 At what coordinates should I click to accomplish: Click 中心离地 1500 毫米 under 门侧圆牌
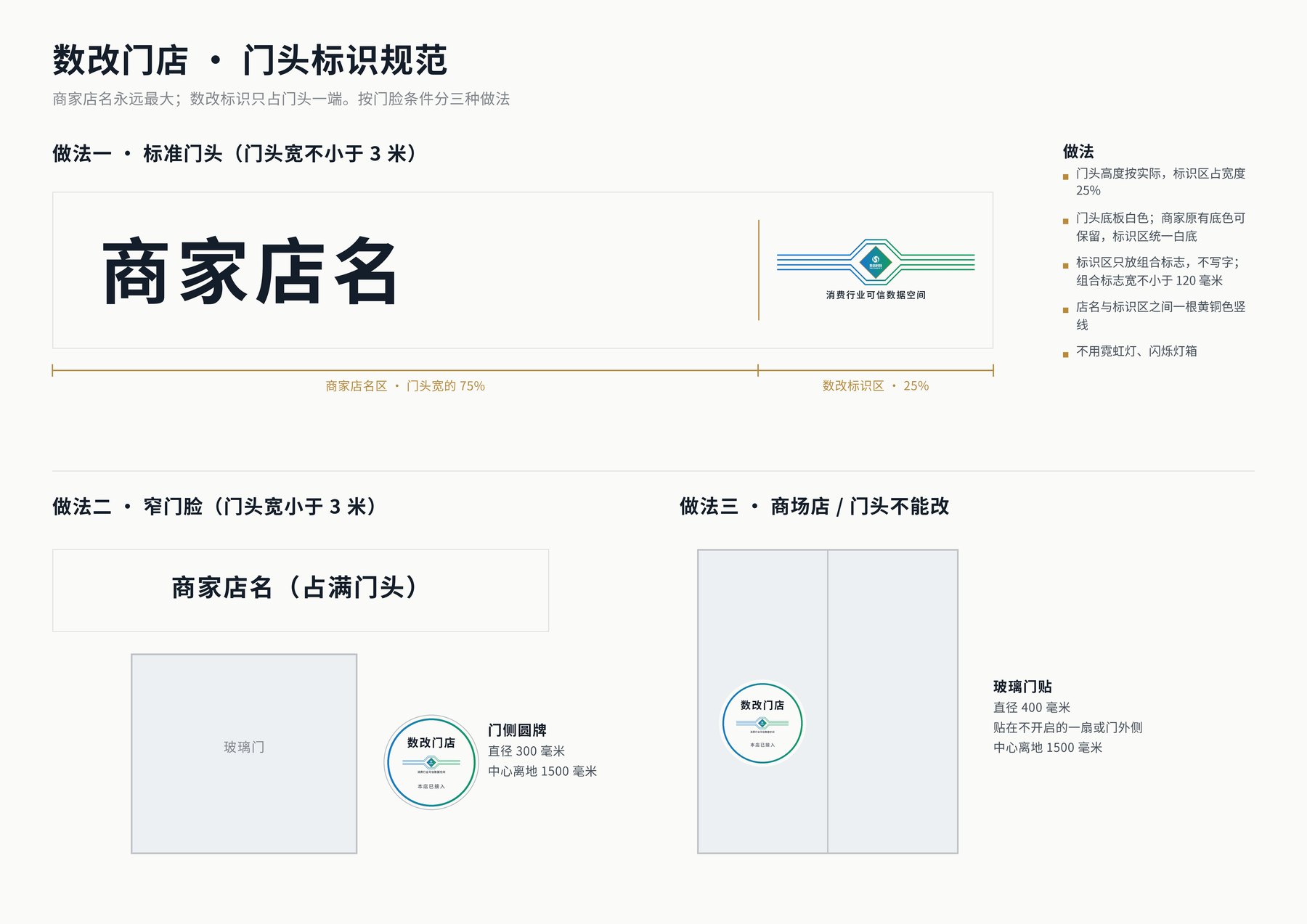[542, 772]
